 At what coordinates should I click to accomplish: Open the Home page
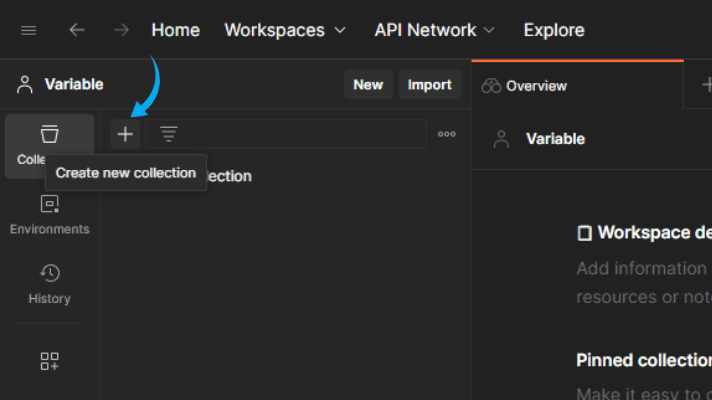[176, 30]
